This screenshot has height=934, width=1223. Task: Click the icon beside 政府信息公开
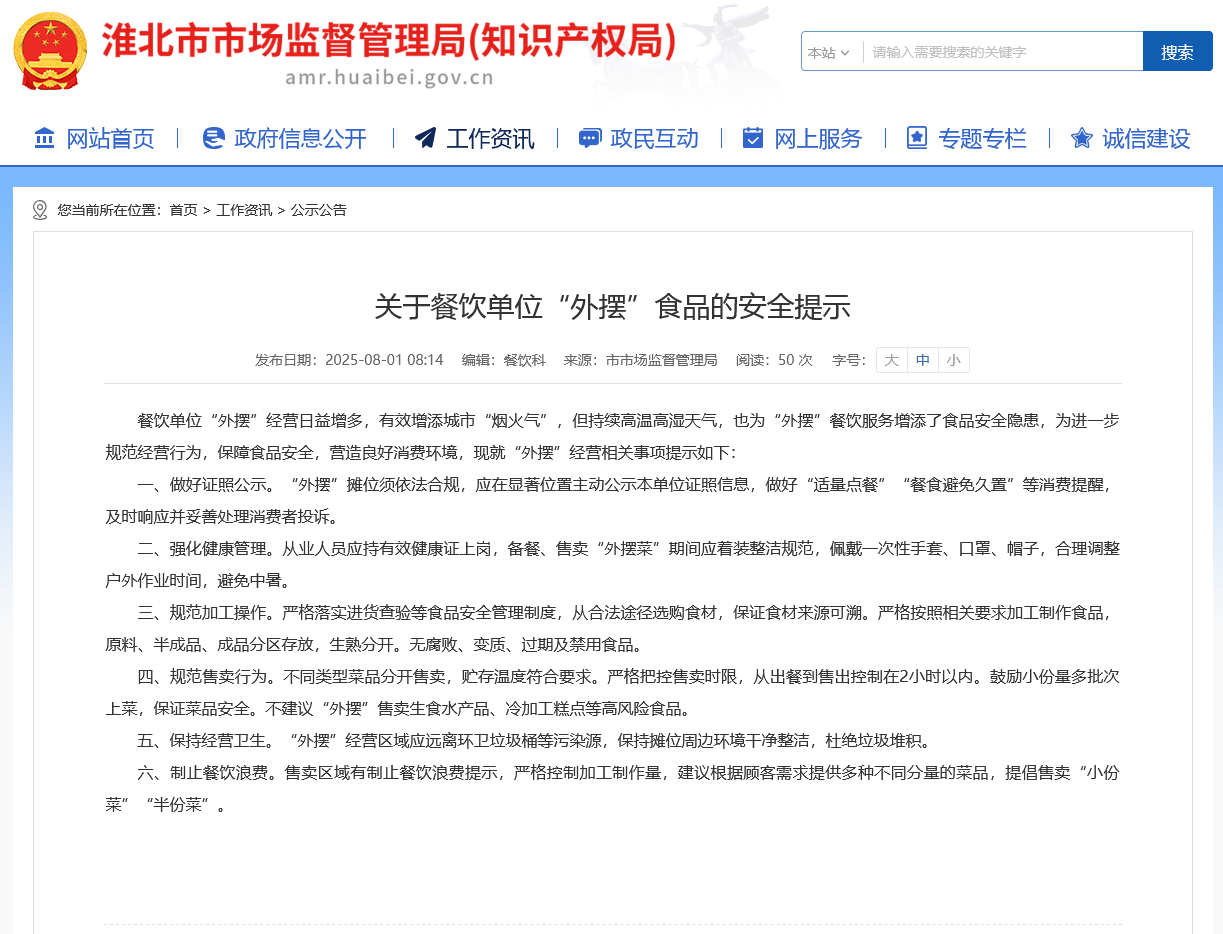213,138
